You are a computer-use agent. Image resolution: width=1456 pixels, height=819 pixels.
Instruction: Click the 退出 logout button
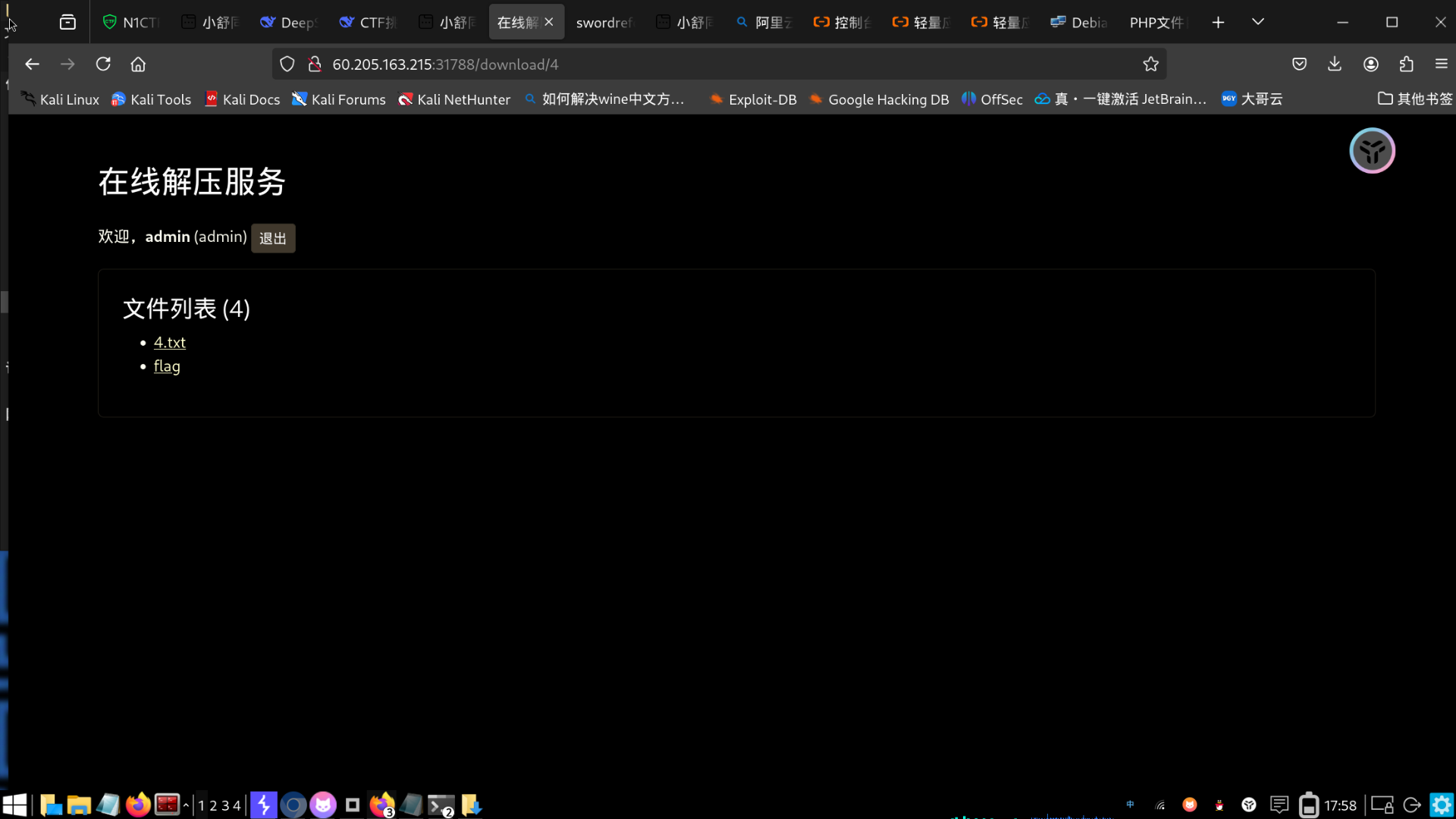(x=273, y=238)
